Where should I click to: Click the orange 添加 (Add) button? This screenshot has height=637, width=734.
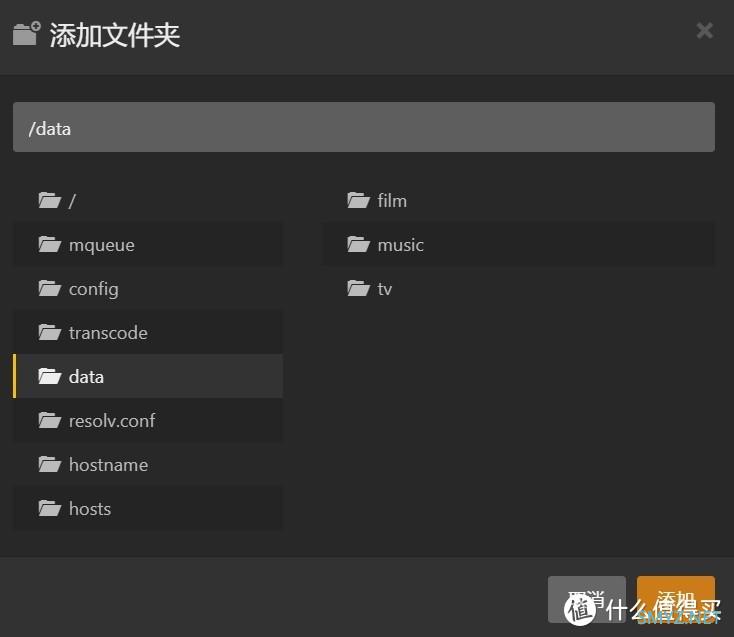(675, 599)
